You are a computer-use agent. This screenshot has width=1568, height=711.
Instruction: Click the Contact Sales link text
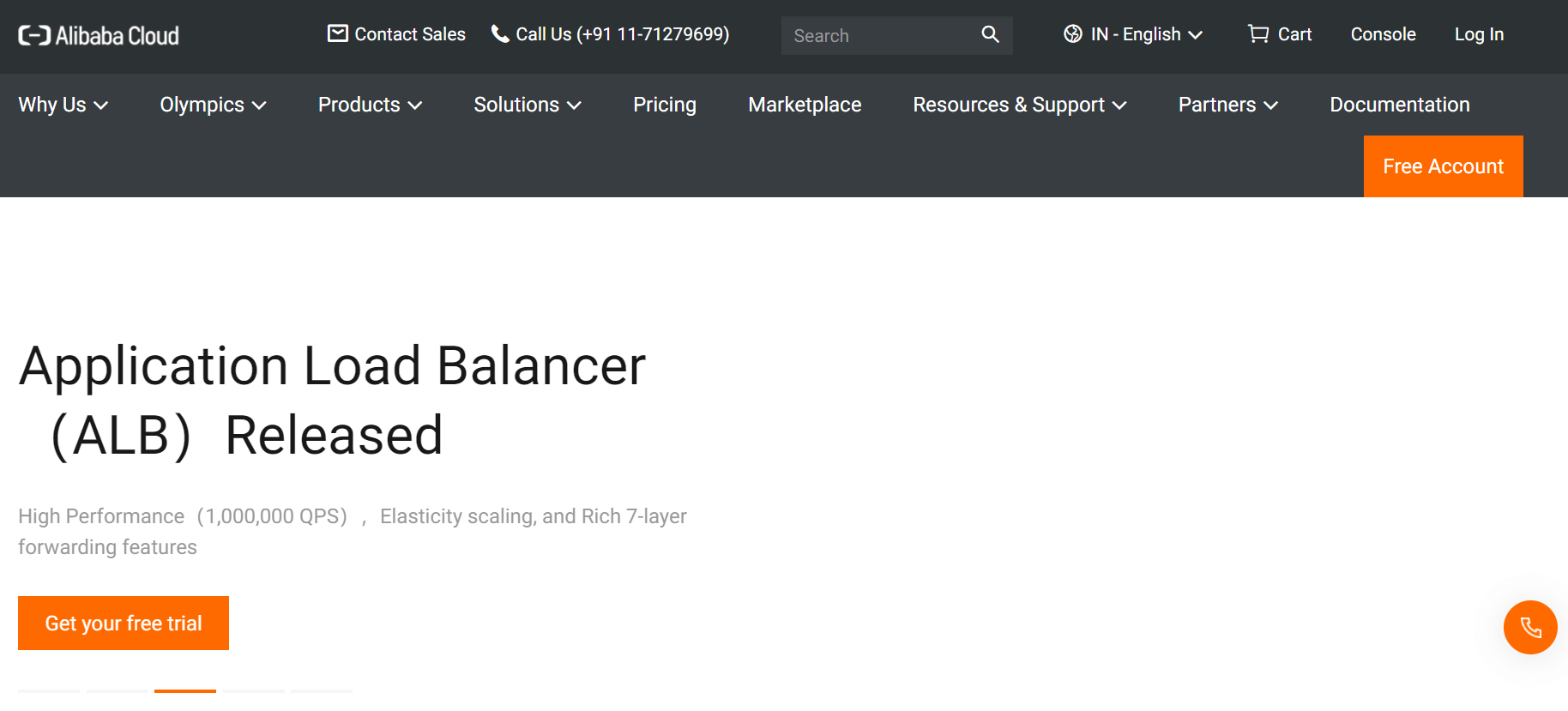(x=410, y=34)
